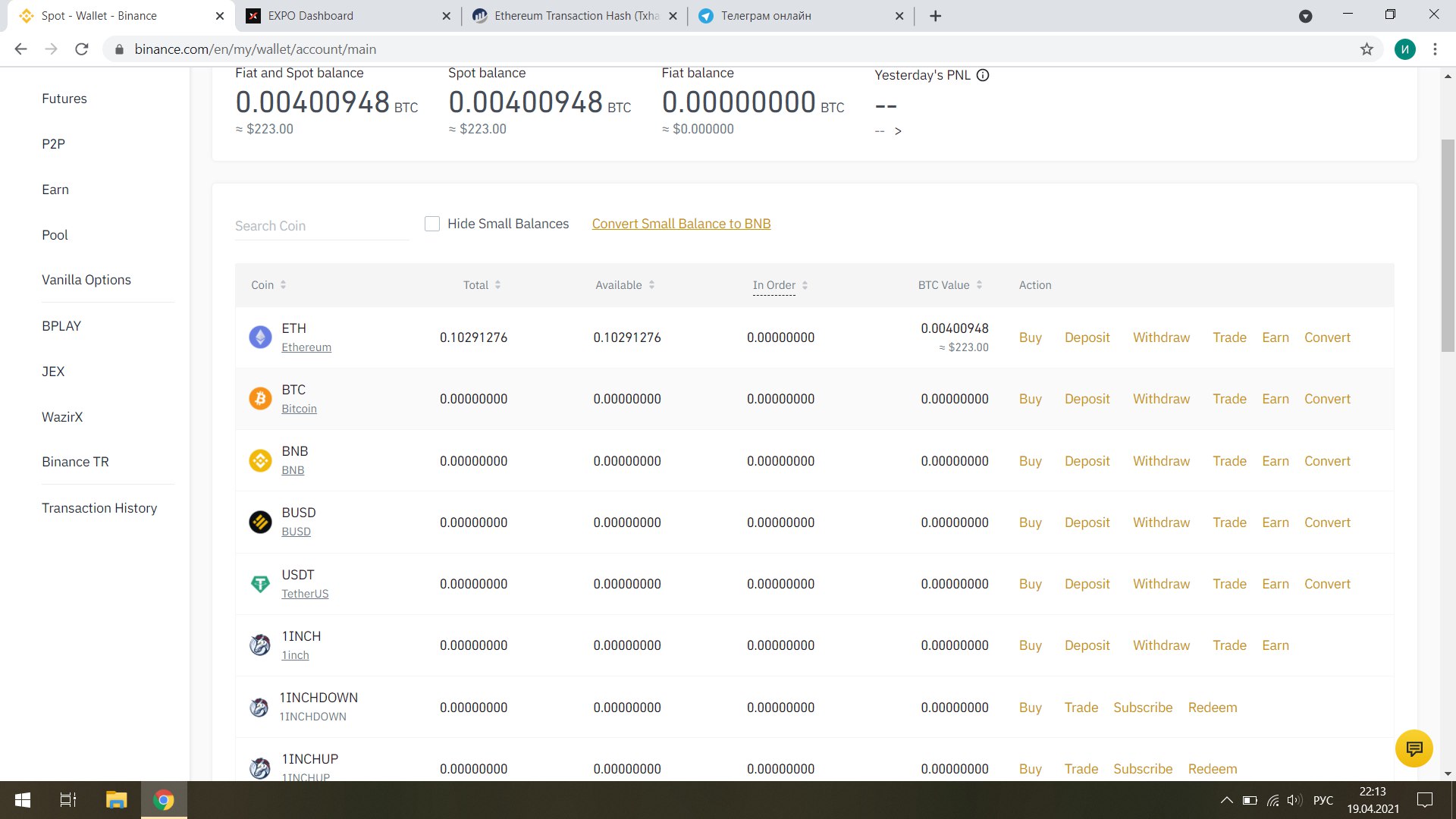Open Earn in the left sidebar
The image size is (1456, 819).
coord(55,190)
